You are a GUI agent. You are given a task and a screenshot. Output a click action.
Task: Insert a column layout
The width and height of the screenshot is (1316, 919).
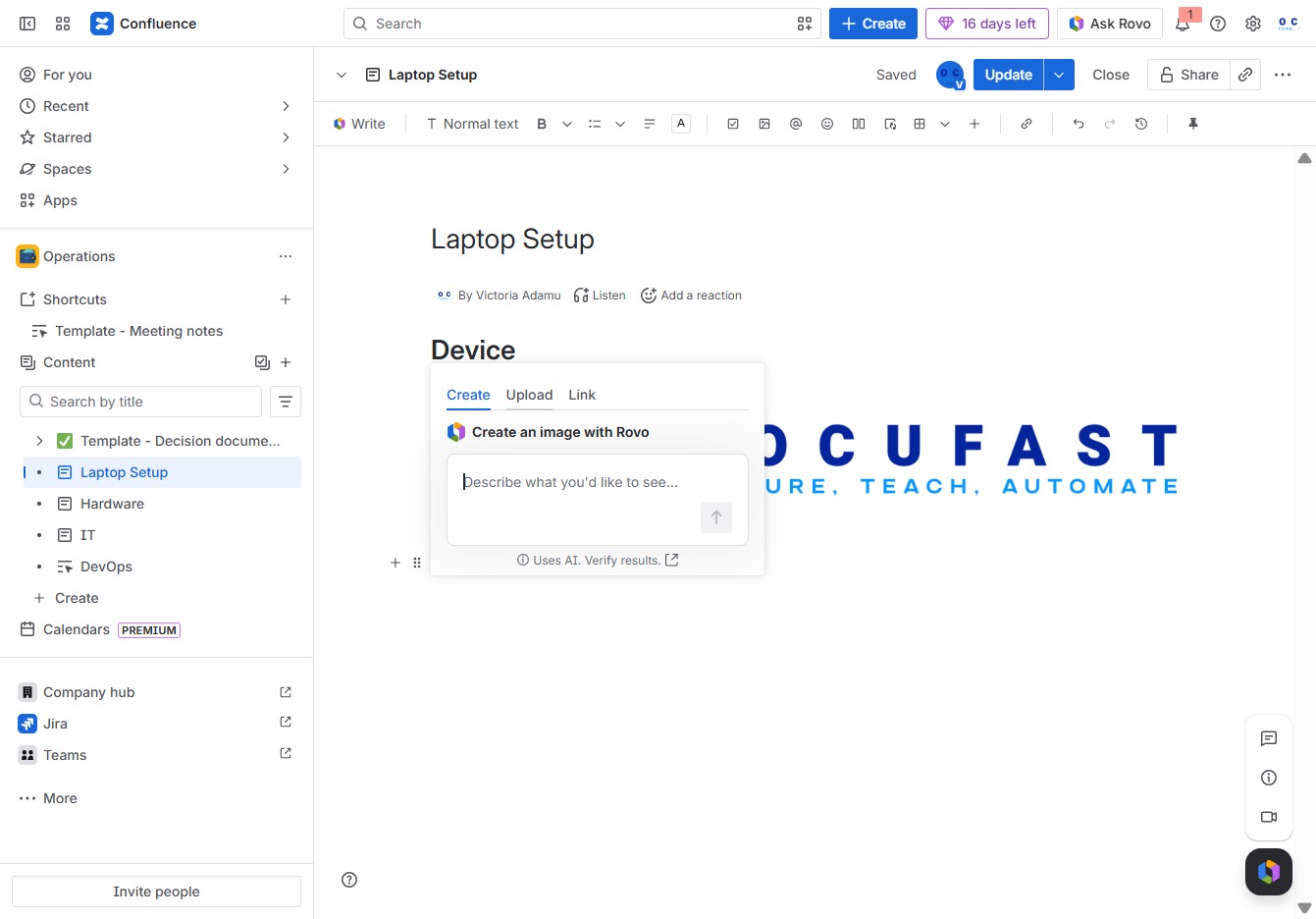point(859,124)
